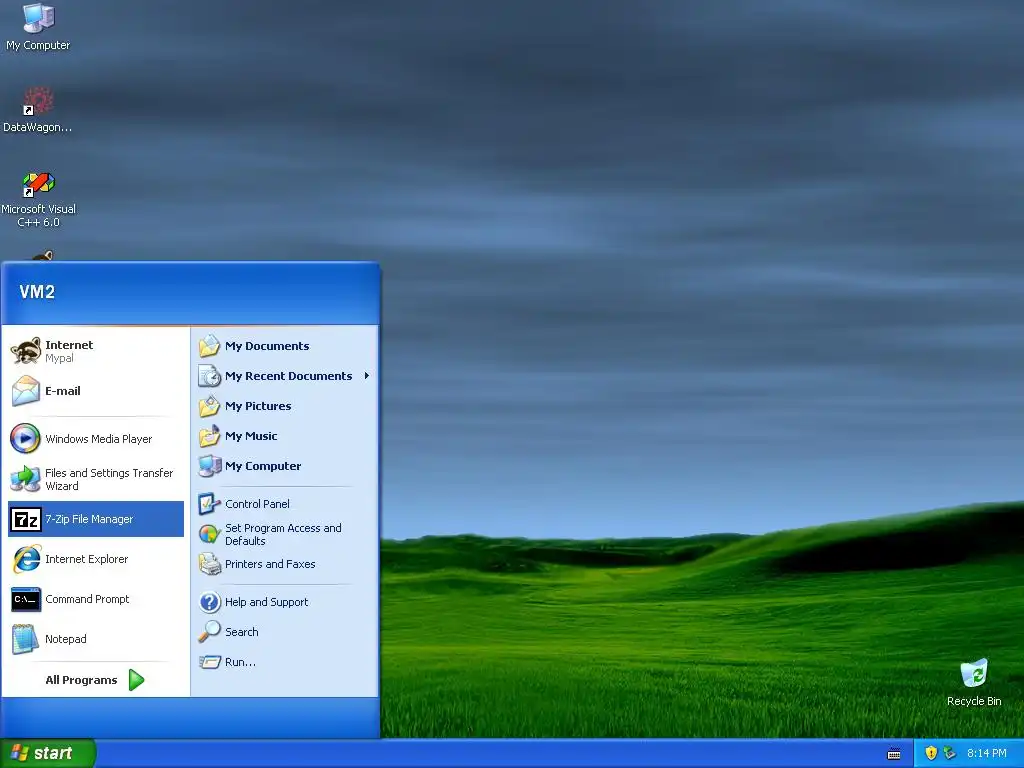Open the My Computer desktop icon
This screenshot has width=1024, height=768.
(38, 27)
